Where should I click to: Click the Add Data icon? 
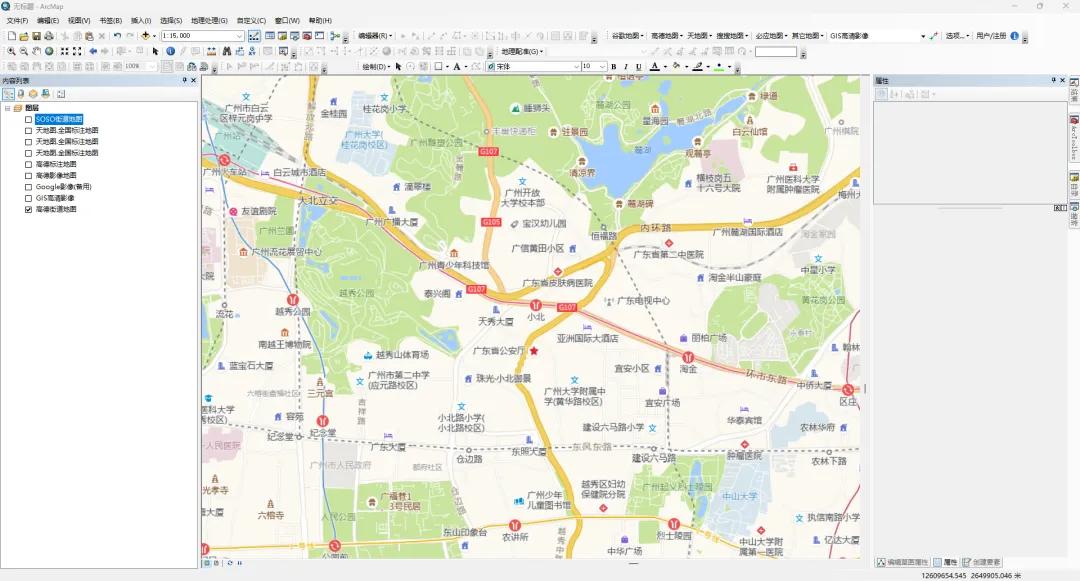coord(145,36)
